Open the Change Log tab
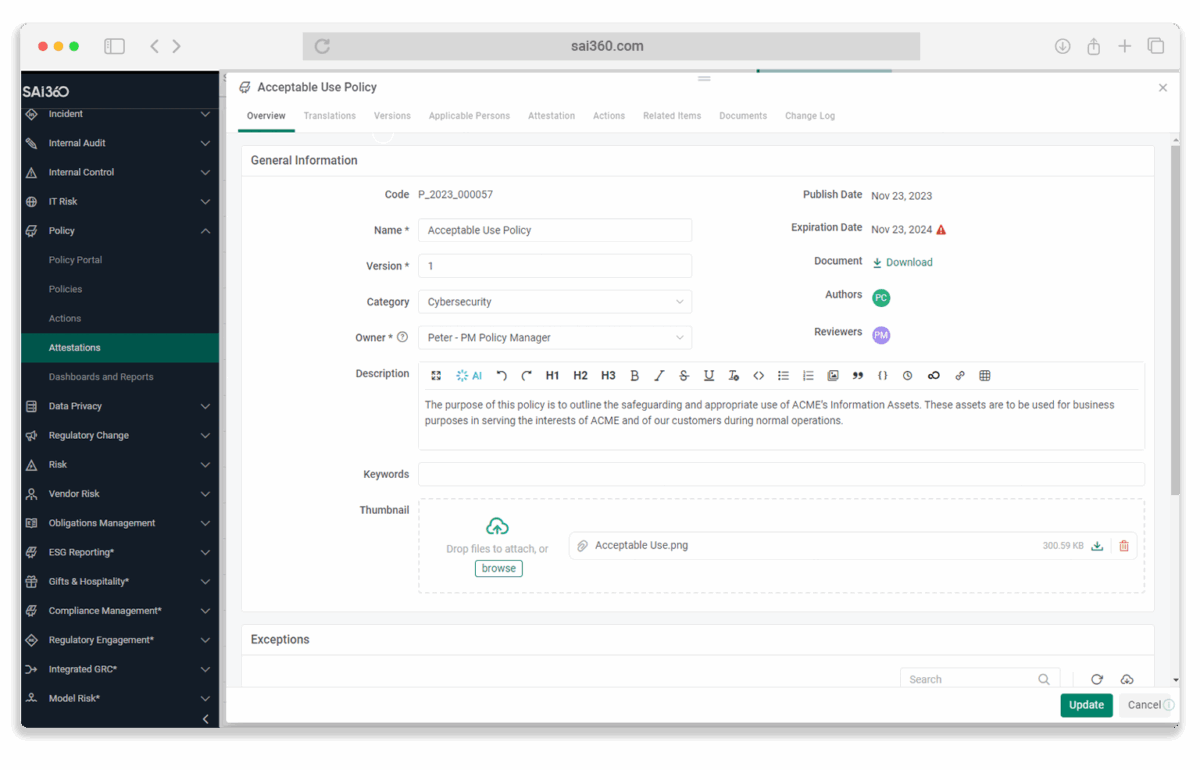 (x=810, y=116)
